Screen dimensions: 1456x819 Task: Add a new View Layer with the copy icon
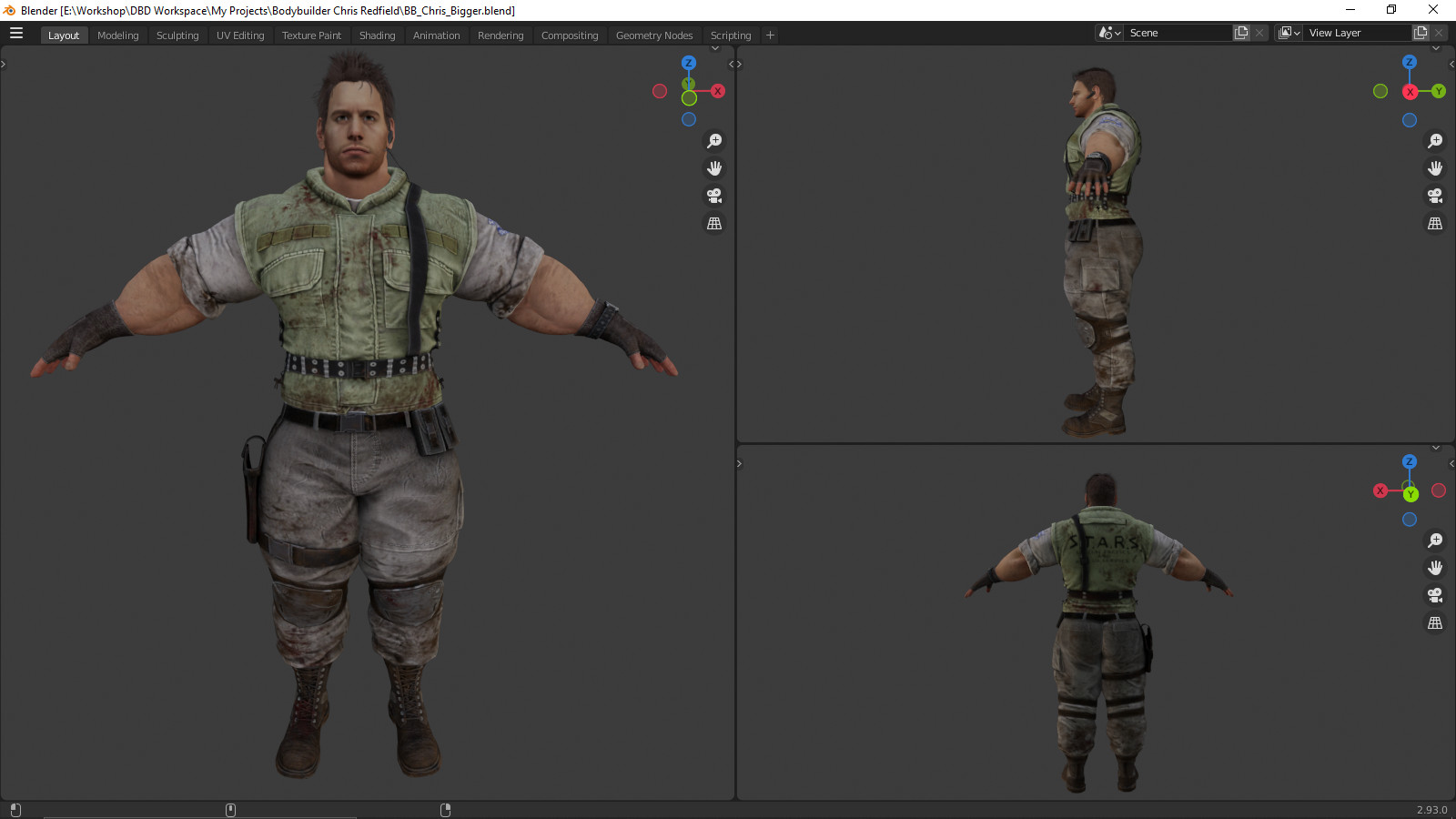1421,33
